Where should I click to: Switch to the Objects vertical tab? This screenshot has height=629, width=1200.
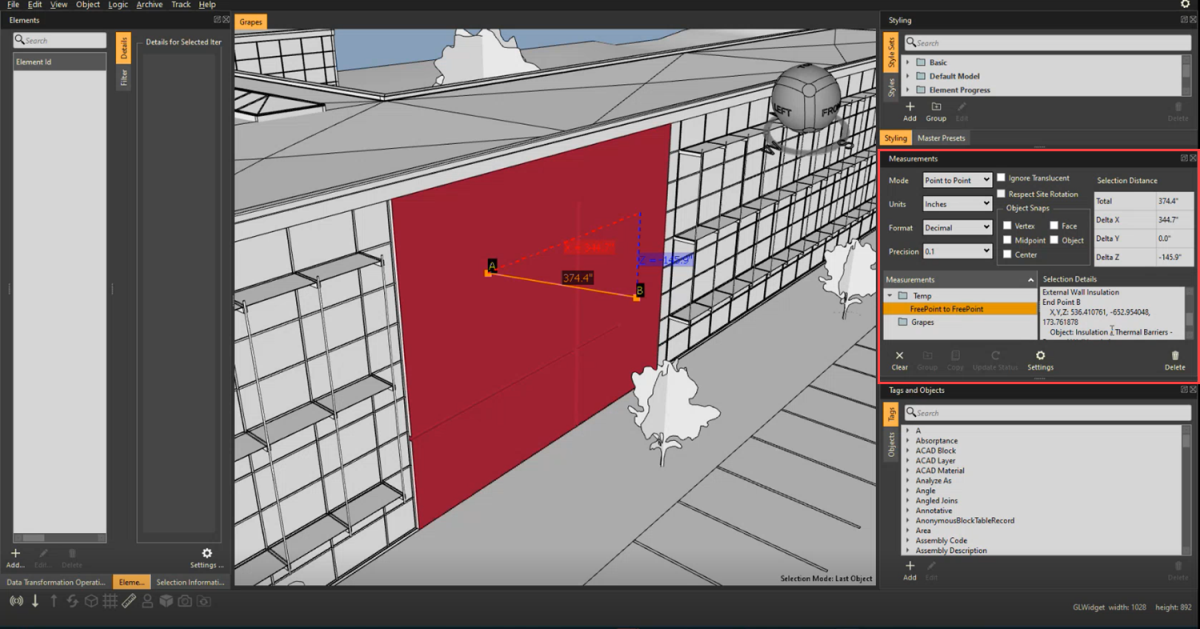coord(891,445)
